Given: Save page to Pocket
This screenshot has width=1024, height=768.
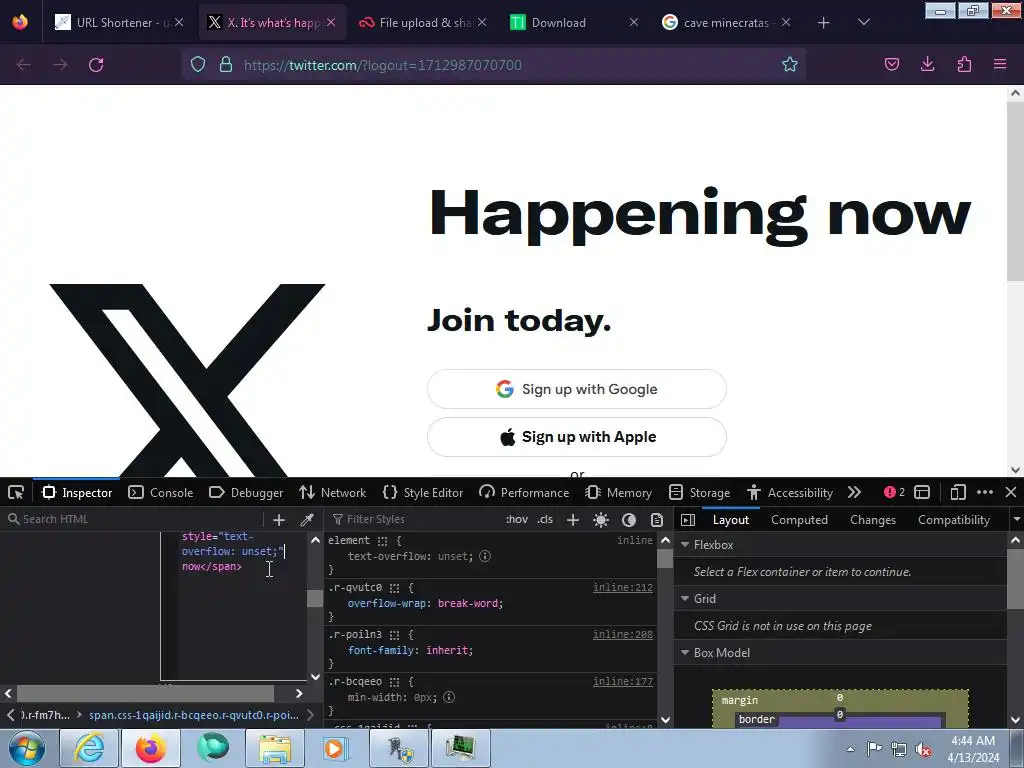Looking at the screenshot, I should pyautogui.click(x=891, y=65).
